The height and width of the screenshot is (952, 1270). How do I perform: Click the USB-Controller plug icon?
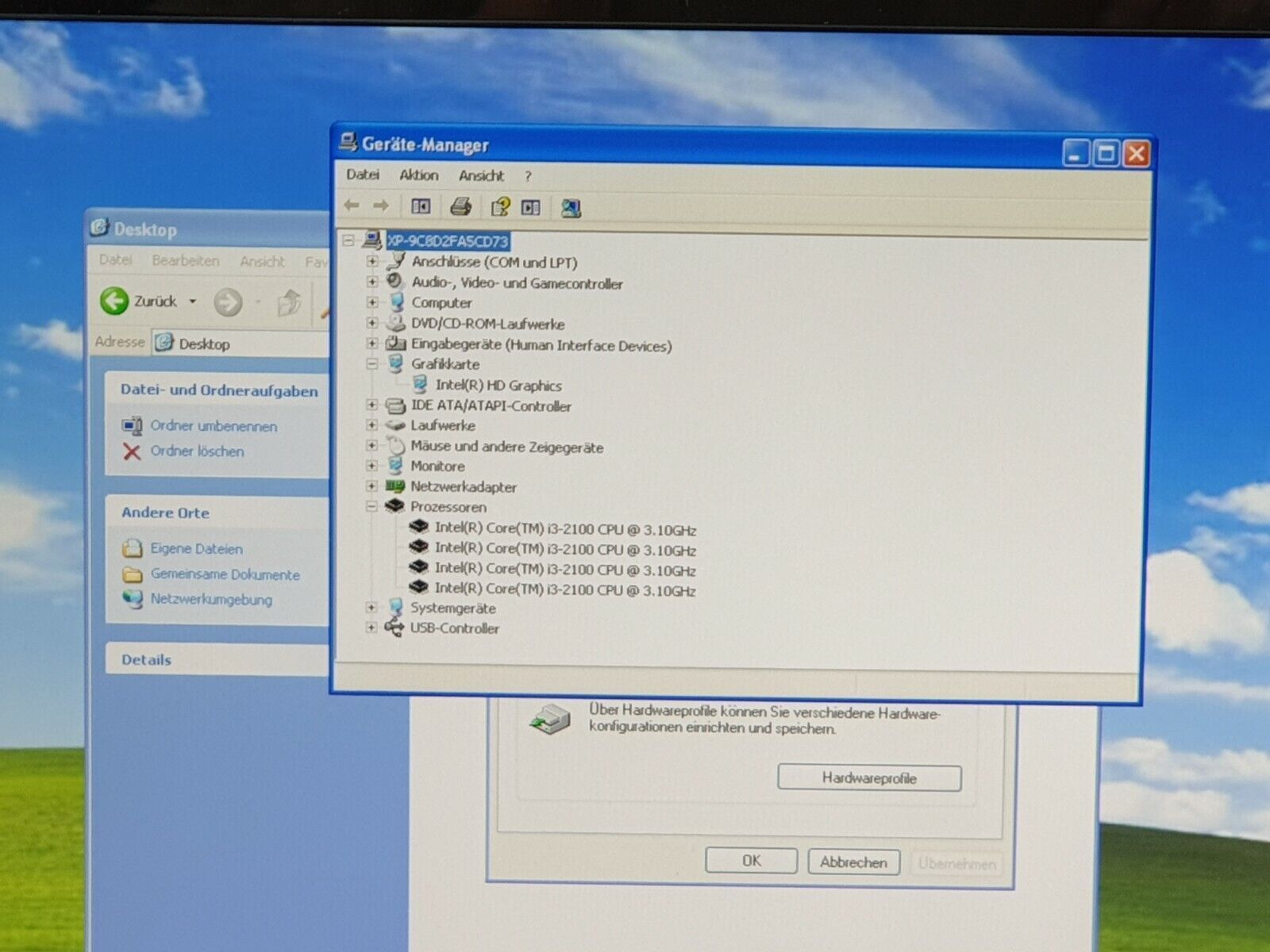pos(394,628)
